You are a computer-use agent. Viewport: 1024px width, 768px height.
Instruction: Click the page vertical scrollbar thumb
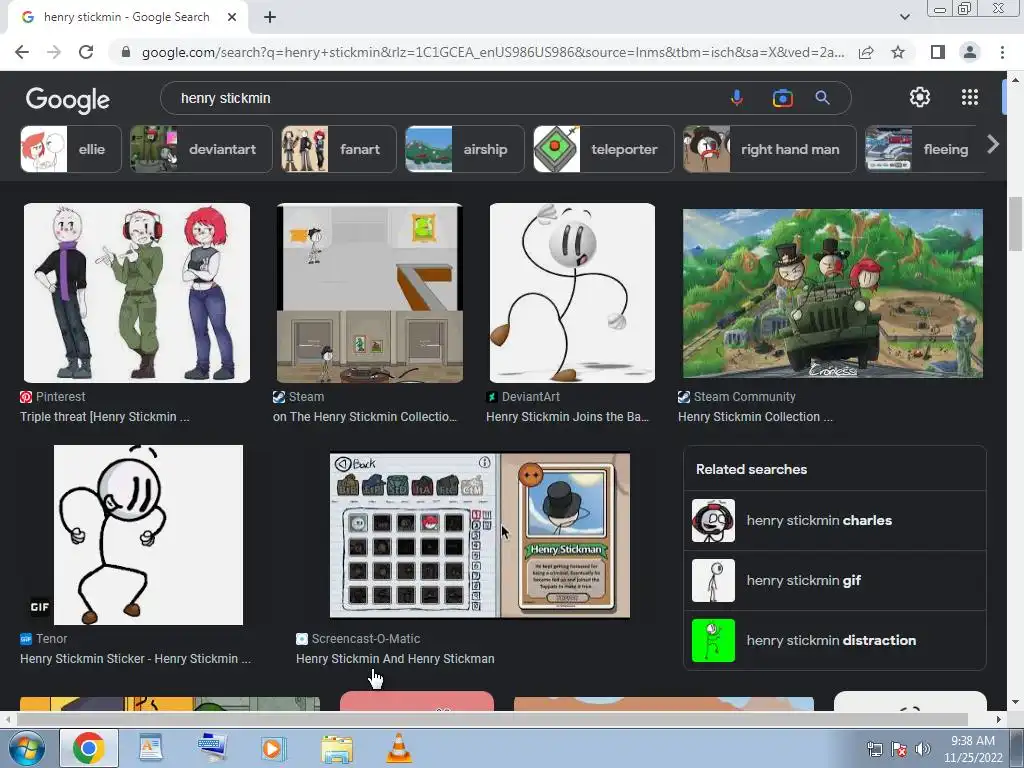pyautogui.click(x=1015, y=223)
